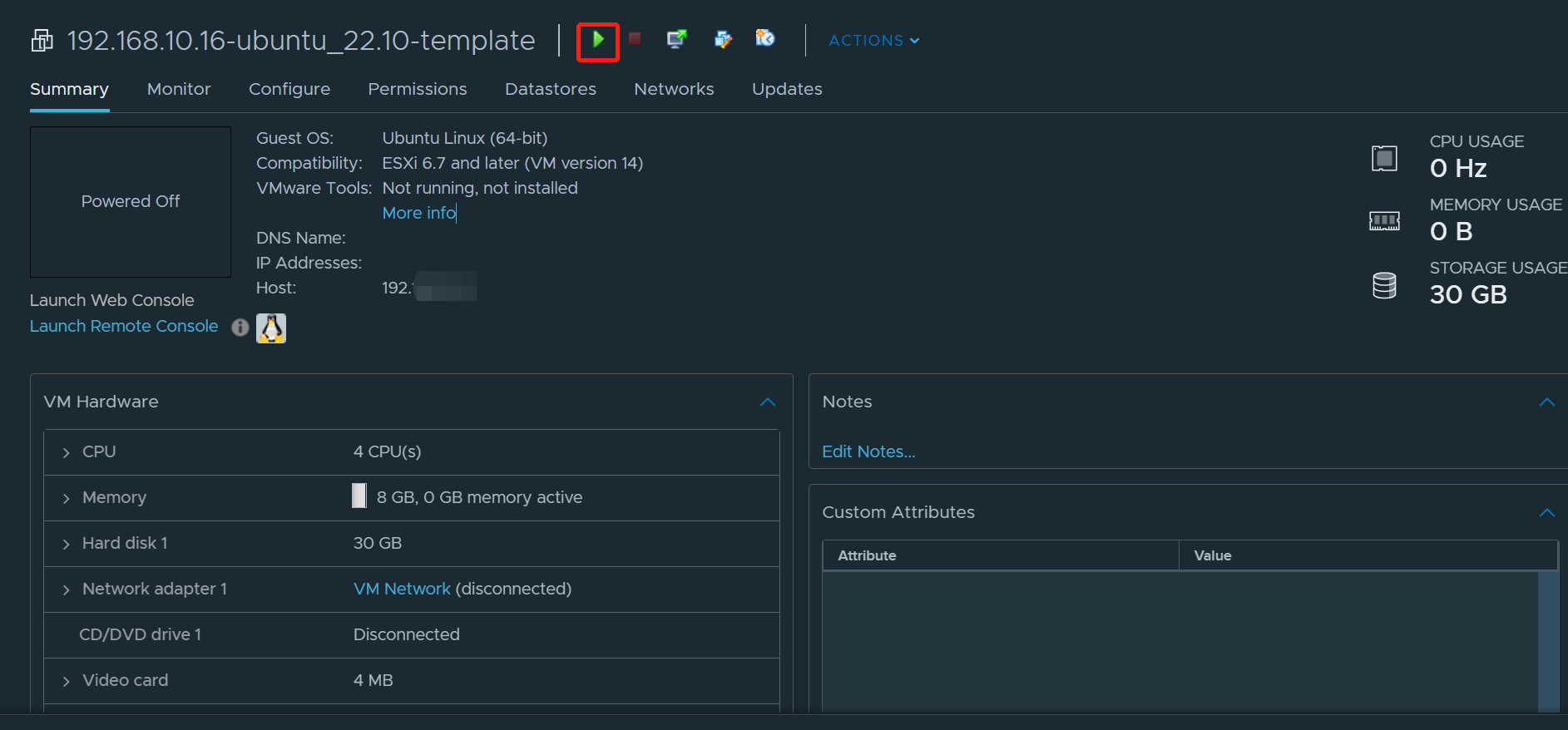Sort by the Value column header
The height and width of the screenshot is (730, 1568).
coord(1368,555)
